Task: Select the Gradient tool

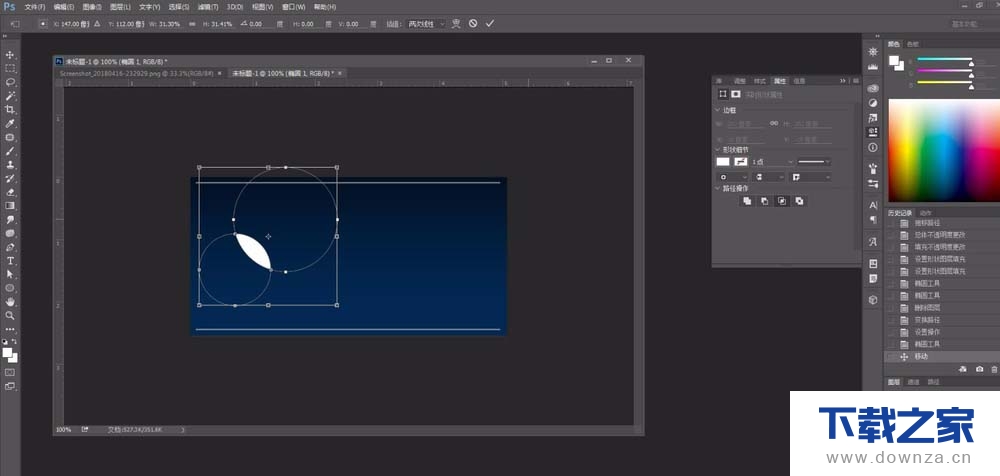Action: click(10, 205)
